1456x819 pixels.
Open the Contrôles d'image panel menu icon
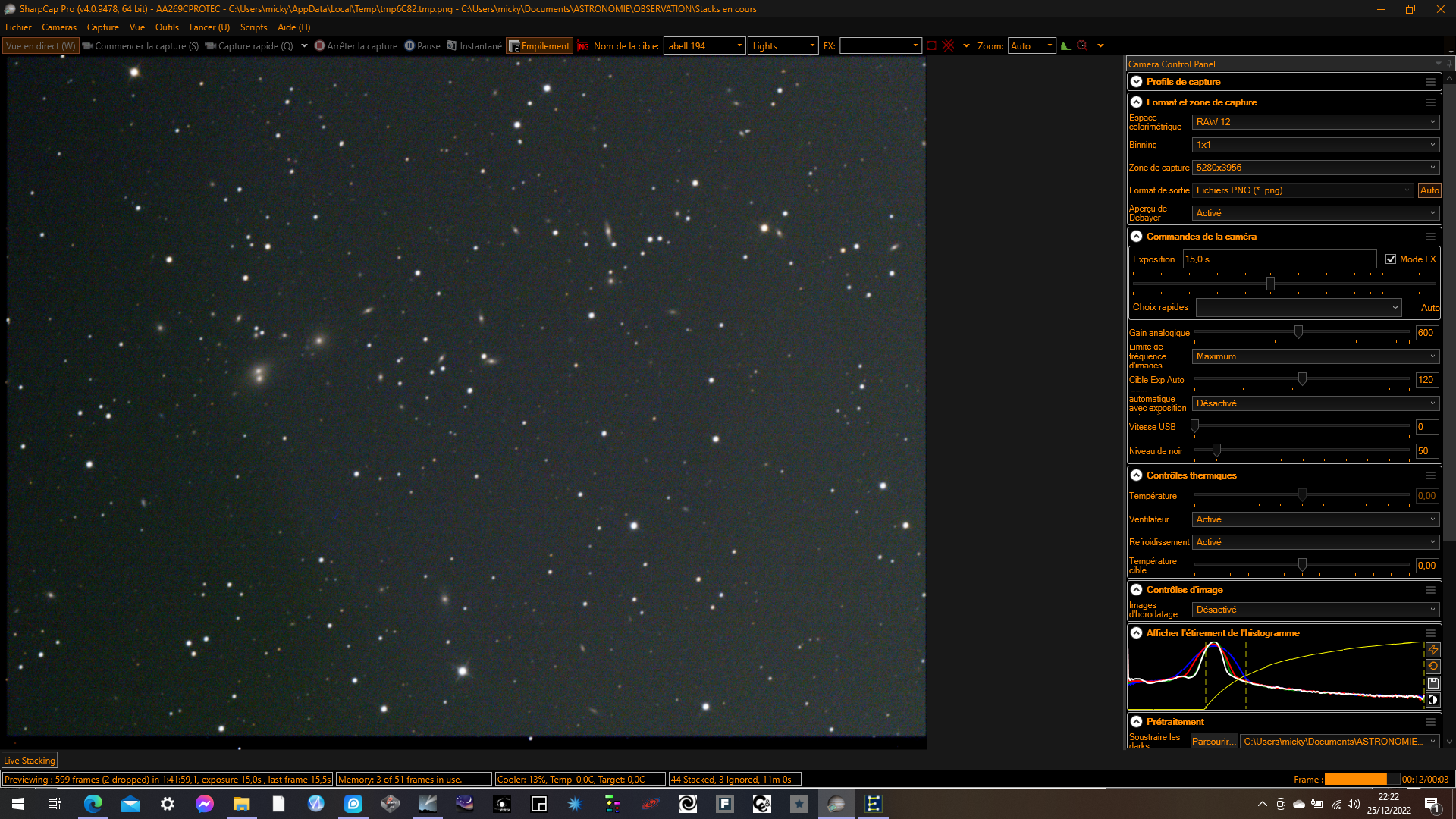pos(1430,590)
